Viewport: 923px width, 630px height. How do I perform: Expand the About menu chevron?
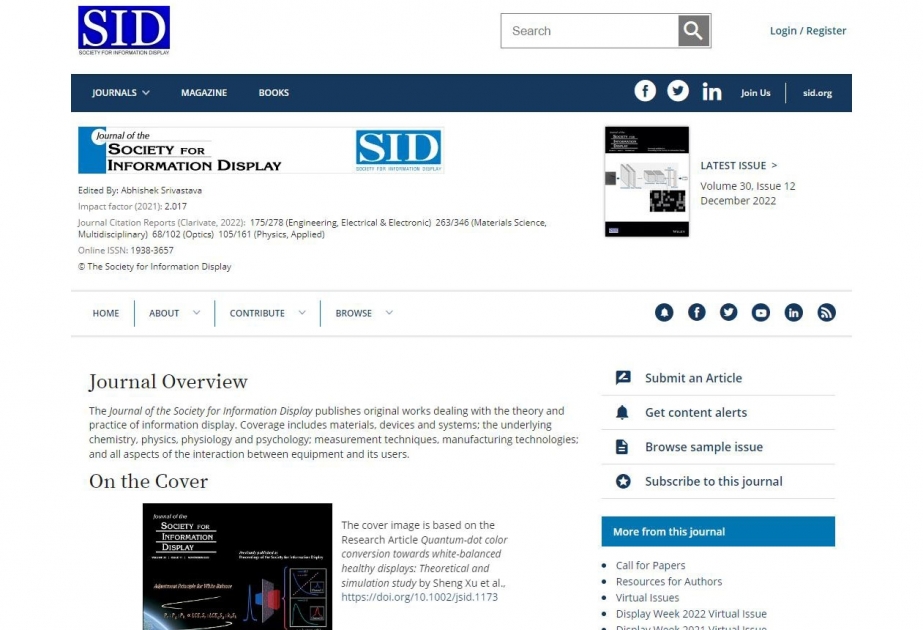[x=197, y=313]
